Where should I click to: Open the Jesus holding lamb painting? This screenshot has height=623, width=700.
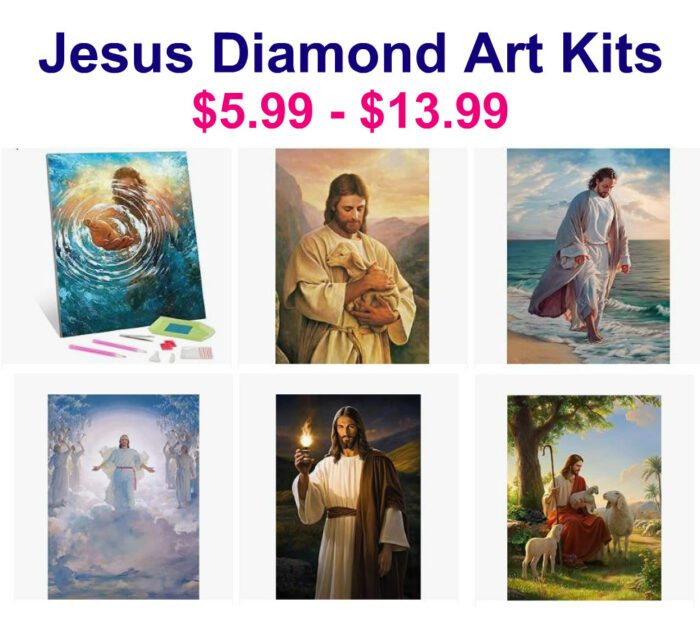(352, 256)
